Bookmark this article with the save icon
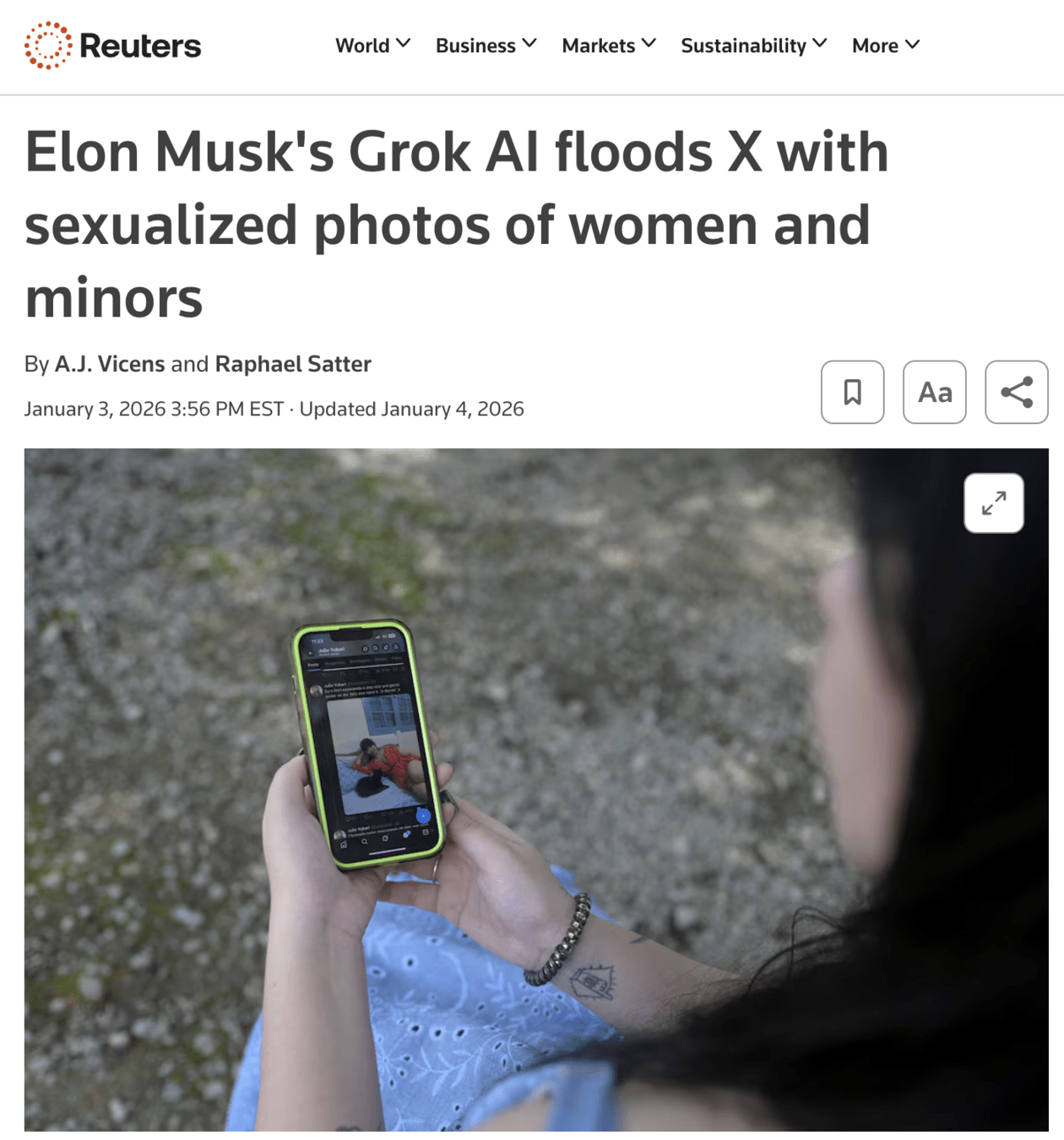 pos(852,392)
